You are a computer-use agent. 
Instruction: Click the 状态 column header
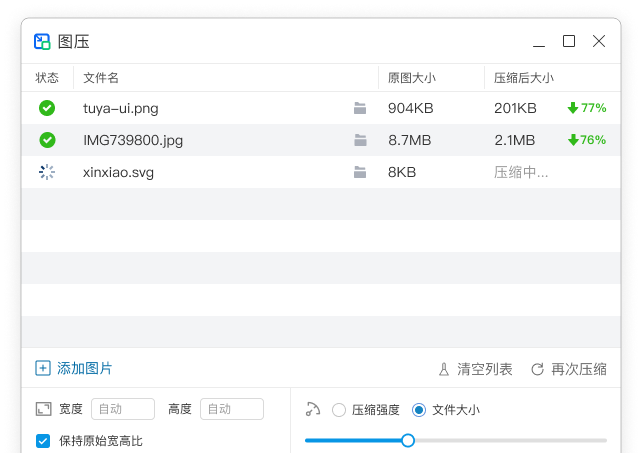tap(47, 77)
